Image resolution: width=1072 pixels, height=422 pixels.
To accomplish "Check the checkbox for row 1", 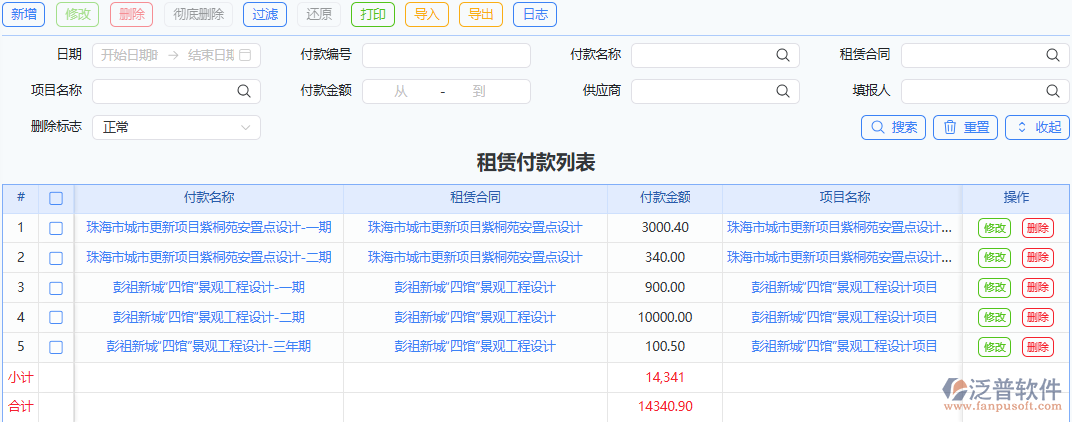I will pos(56,228).
